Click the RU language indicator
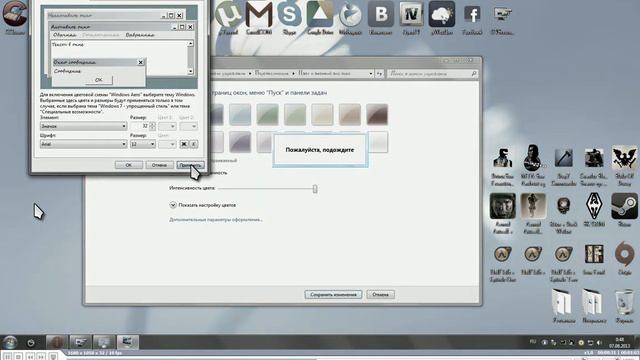This screenshot has height=360, width=640. [533, 341]
